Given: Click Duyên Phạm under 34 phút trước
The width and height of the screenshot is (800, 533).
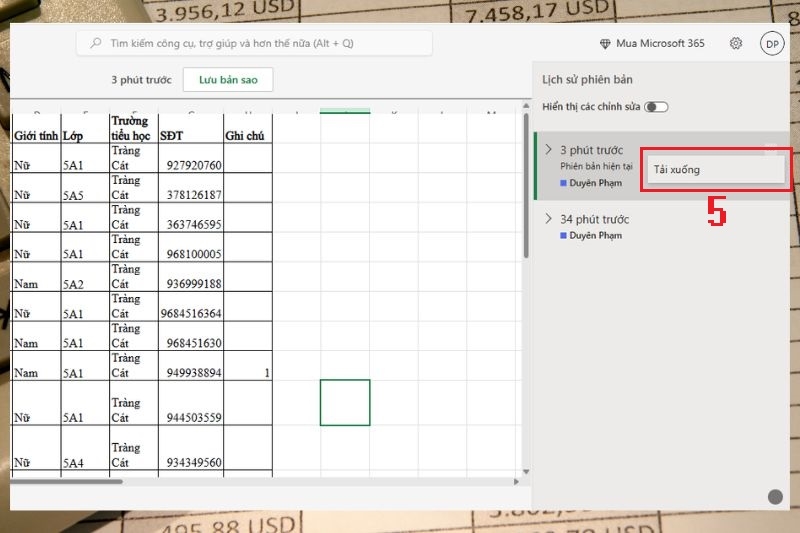Looking at the screenshot, I should click(x=595, y=235).
